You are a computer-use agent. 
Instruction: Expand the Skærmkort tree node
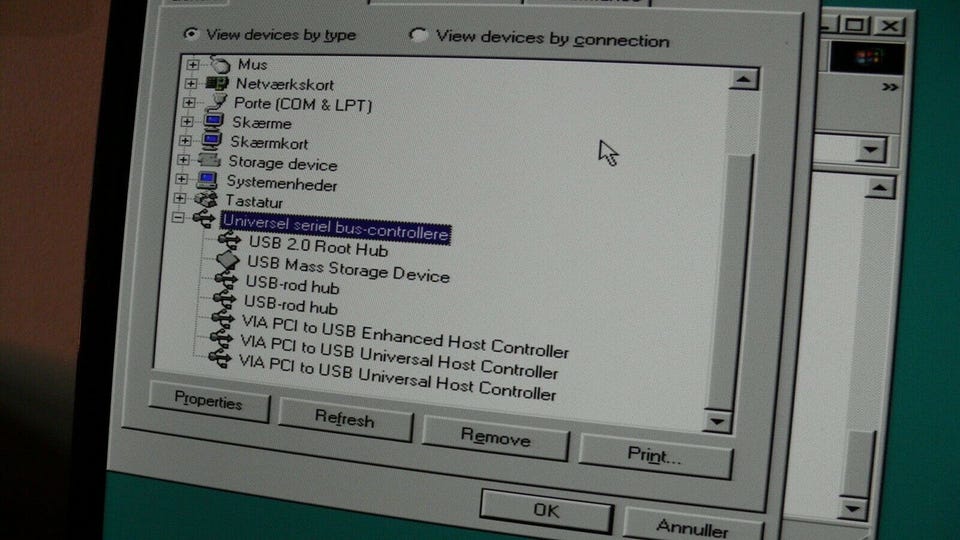click(186, 141)
